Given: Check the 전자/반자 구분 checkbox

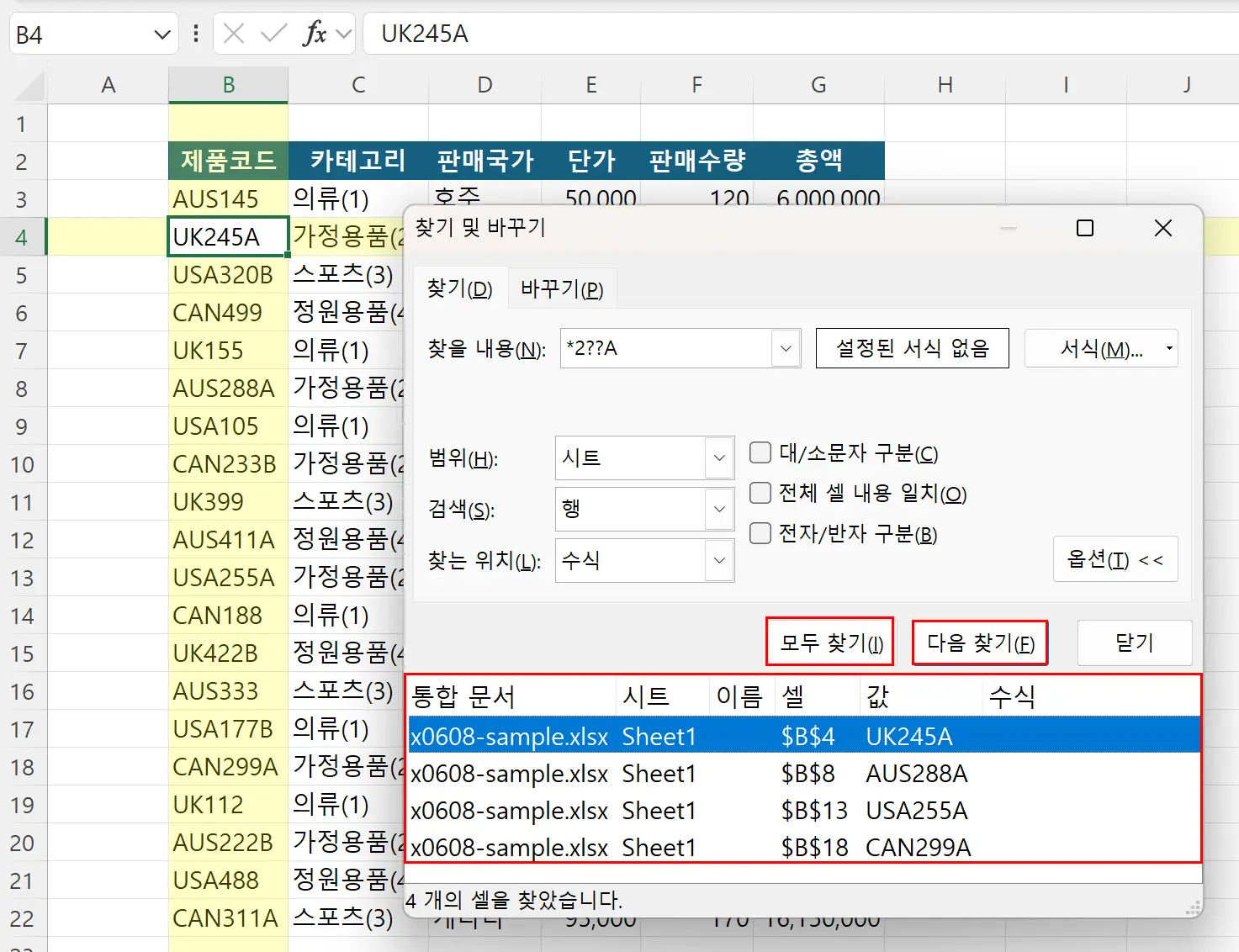Looking at the screenshot, I should [760, 533].
